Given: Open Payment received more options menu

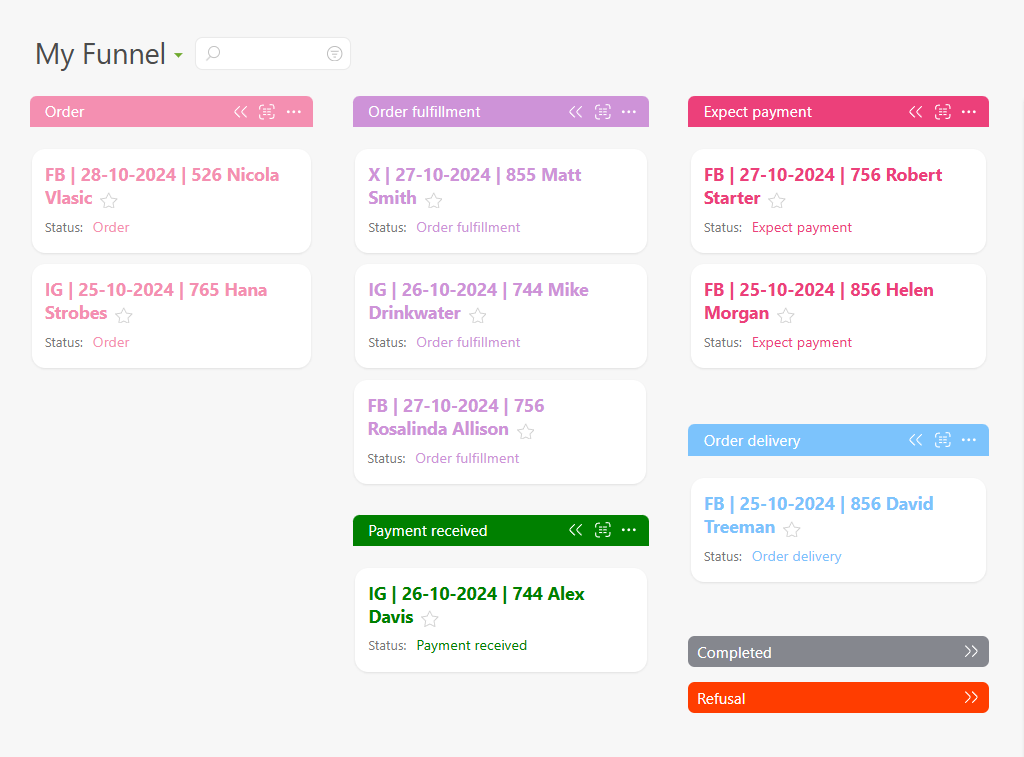Looking at the screenshot, I should click(629, 530).
